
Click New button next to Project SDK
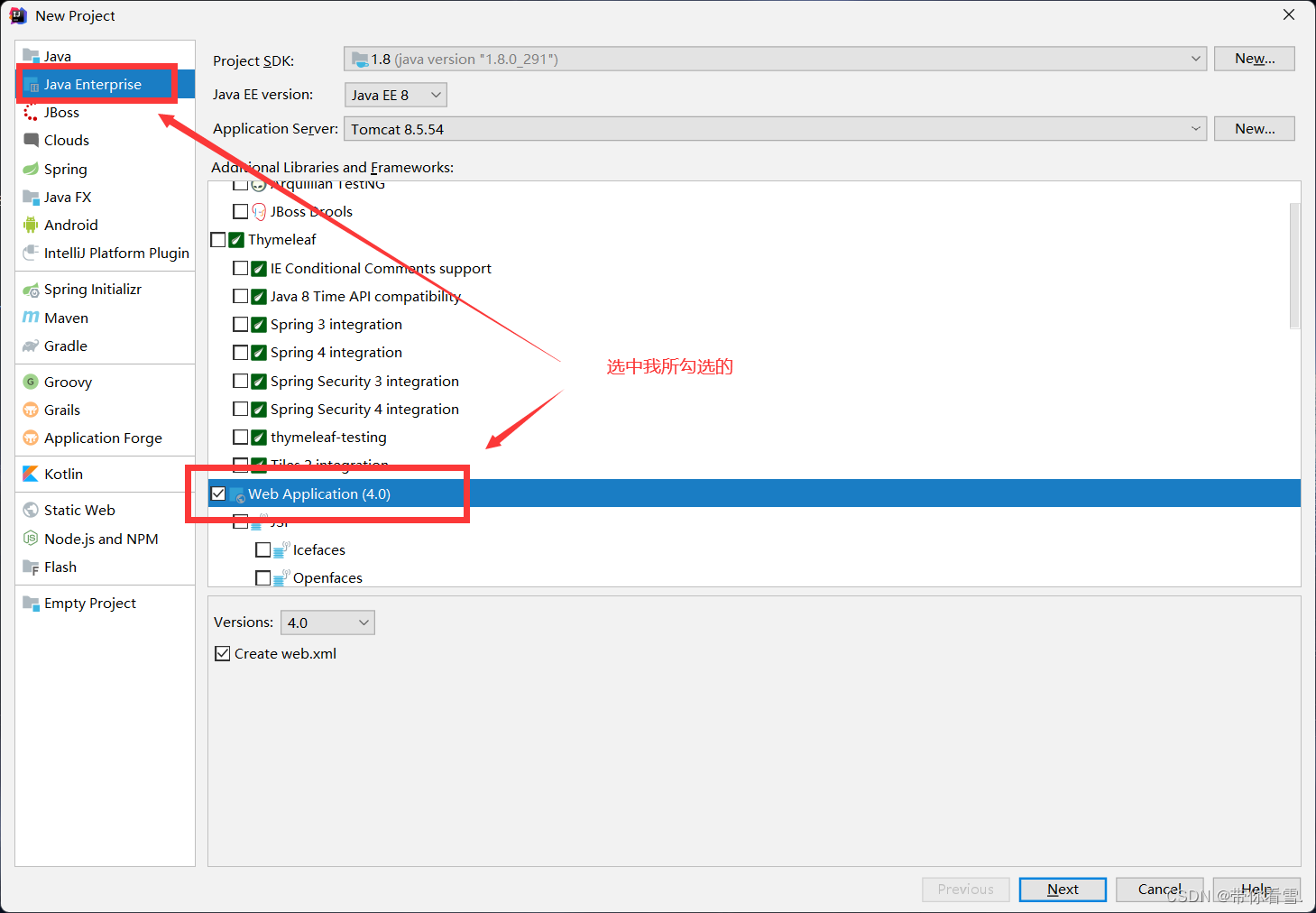[x=1255, y=59]
